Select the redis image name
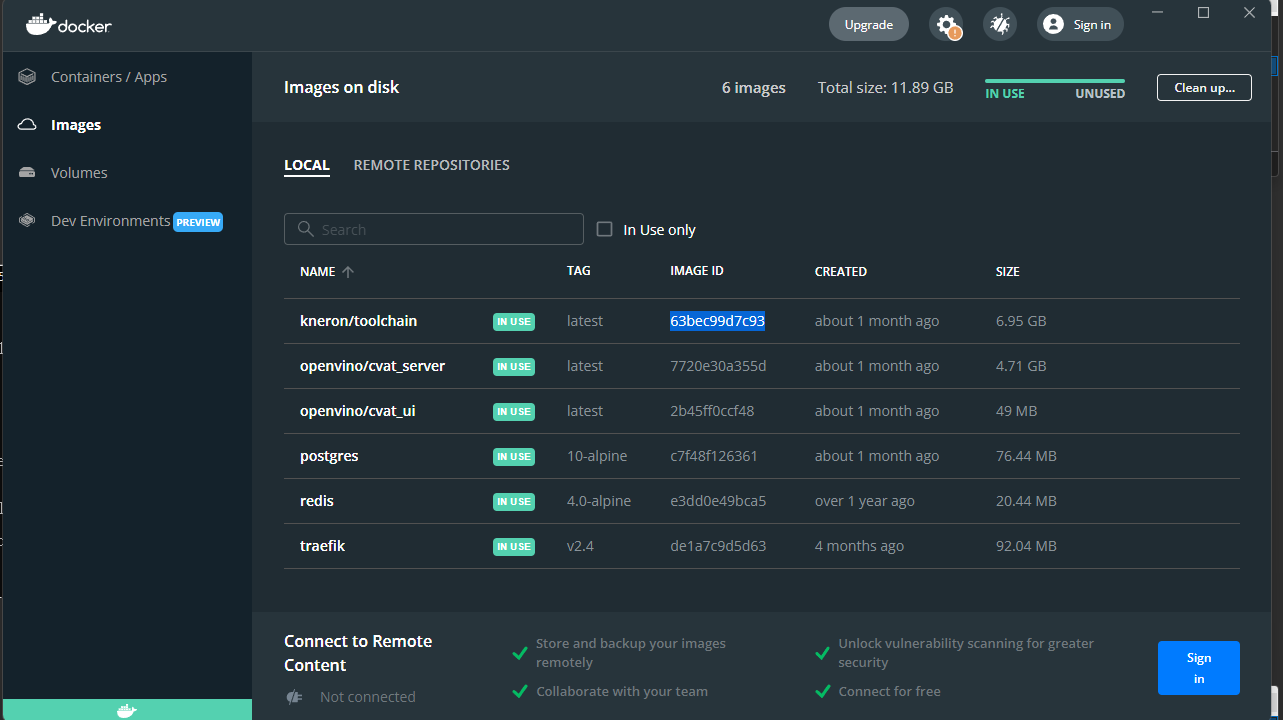 pos(316,501)
